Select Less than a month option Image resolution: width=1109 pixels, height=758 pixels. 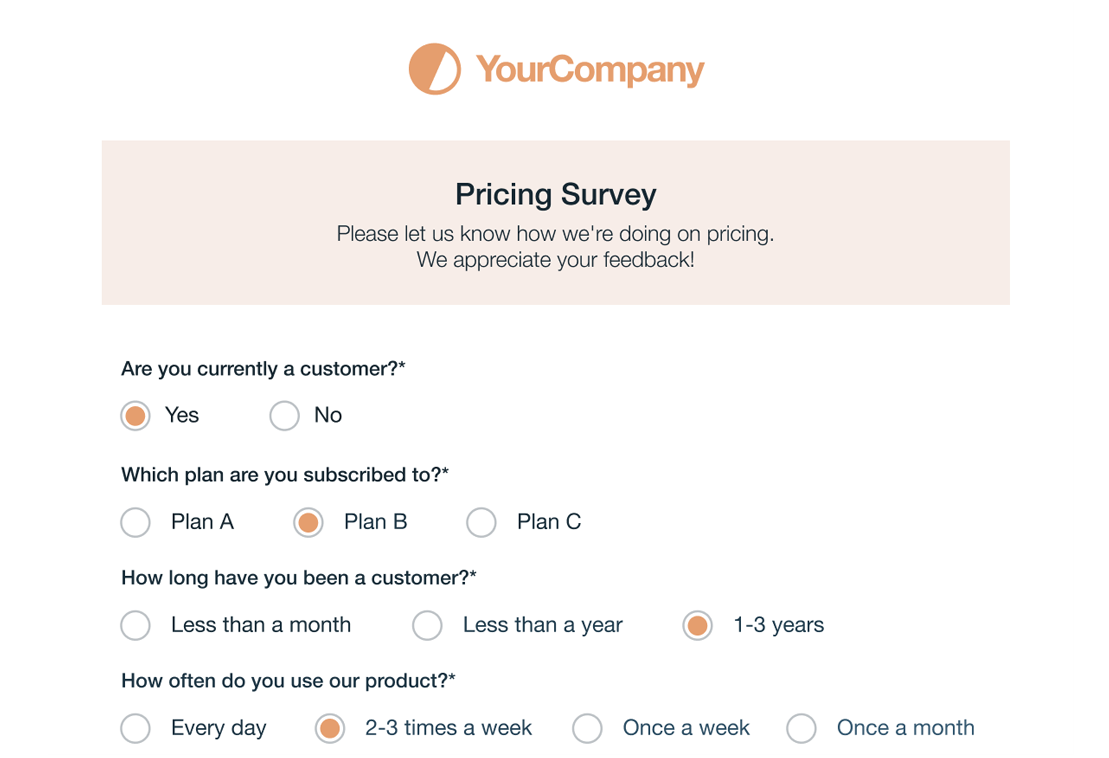point(135,625)
